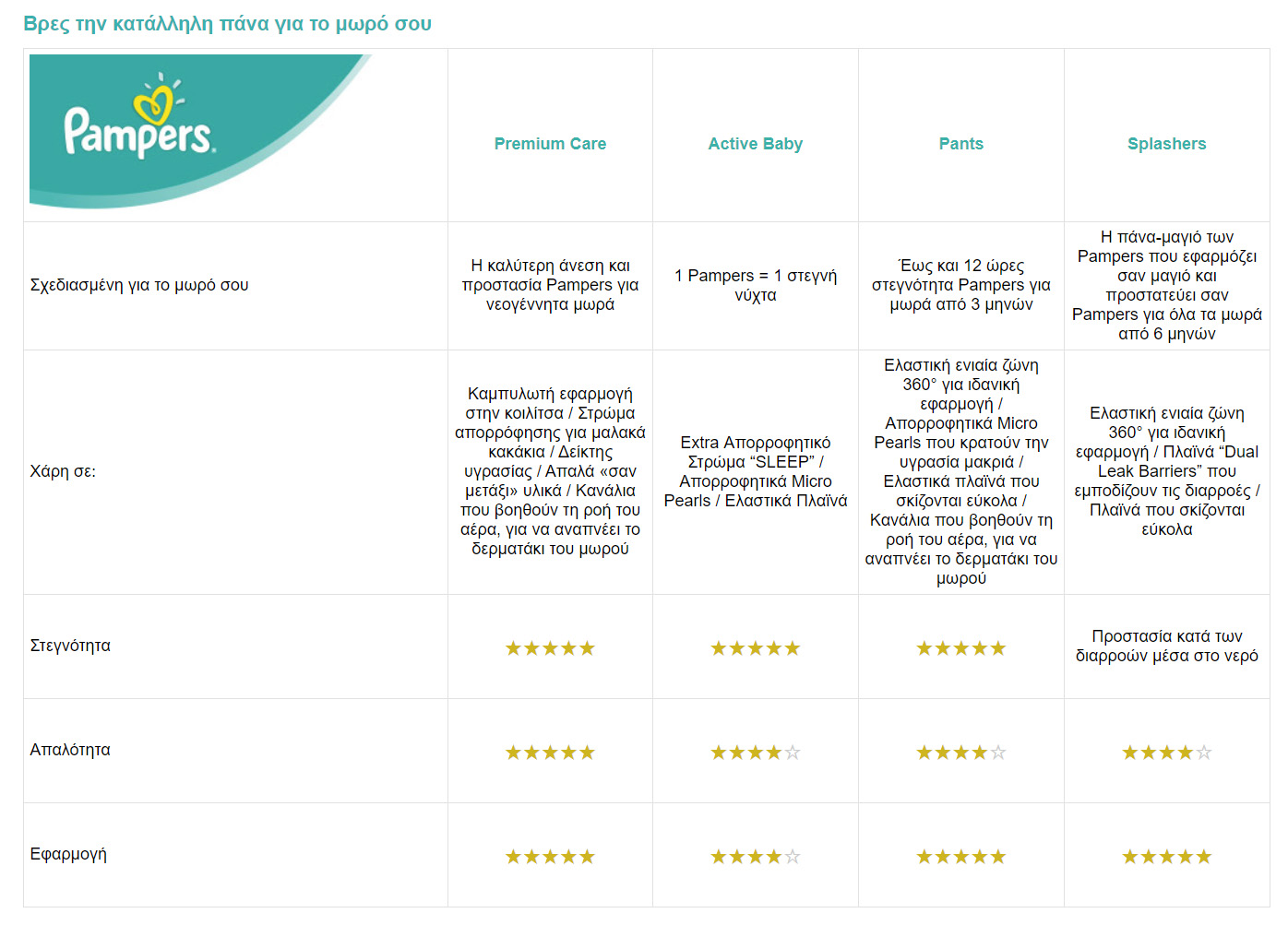Image resolution: width=1288 pixels, height=925 pixels.
Task: Open the Active Baby column heading
Action: pyautogui.click(x=755, y=144)
